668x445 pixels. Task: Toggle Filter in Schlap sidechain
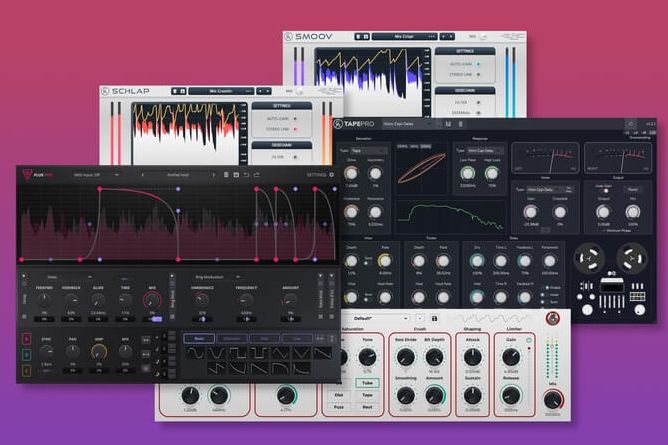[295, 157]
